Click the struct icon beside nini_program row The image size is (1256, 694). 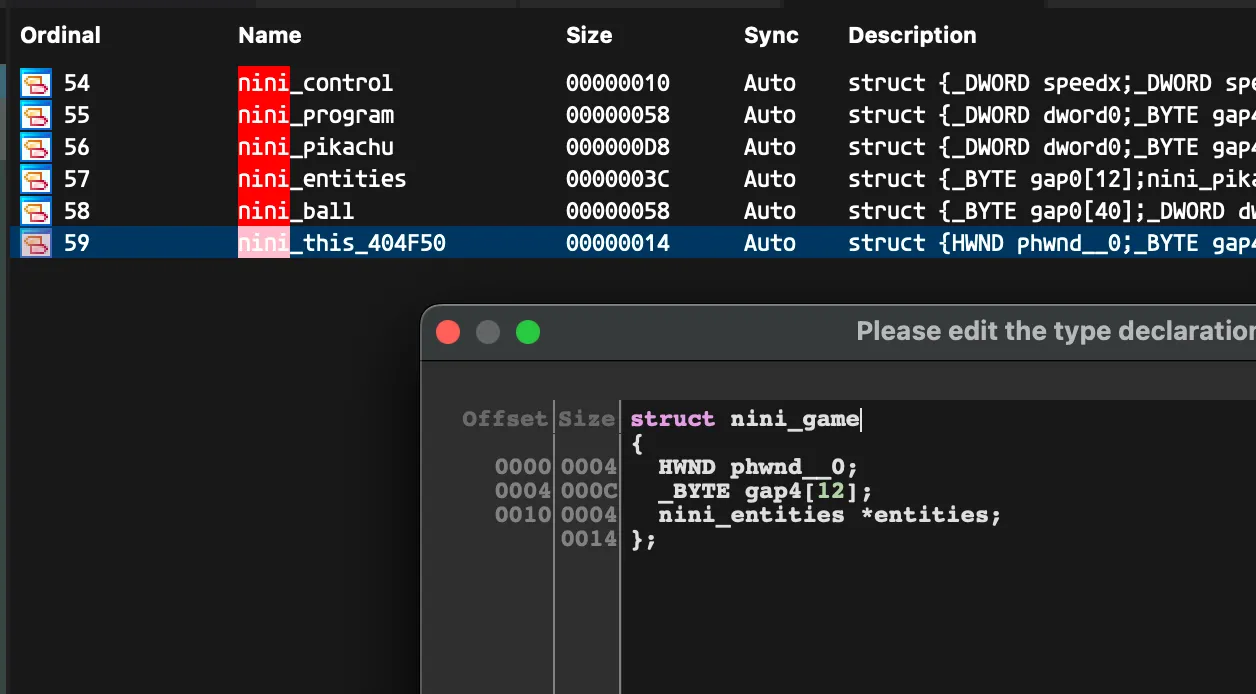point(36,115)
